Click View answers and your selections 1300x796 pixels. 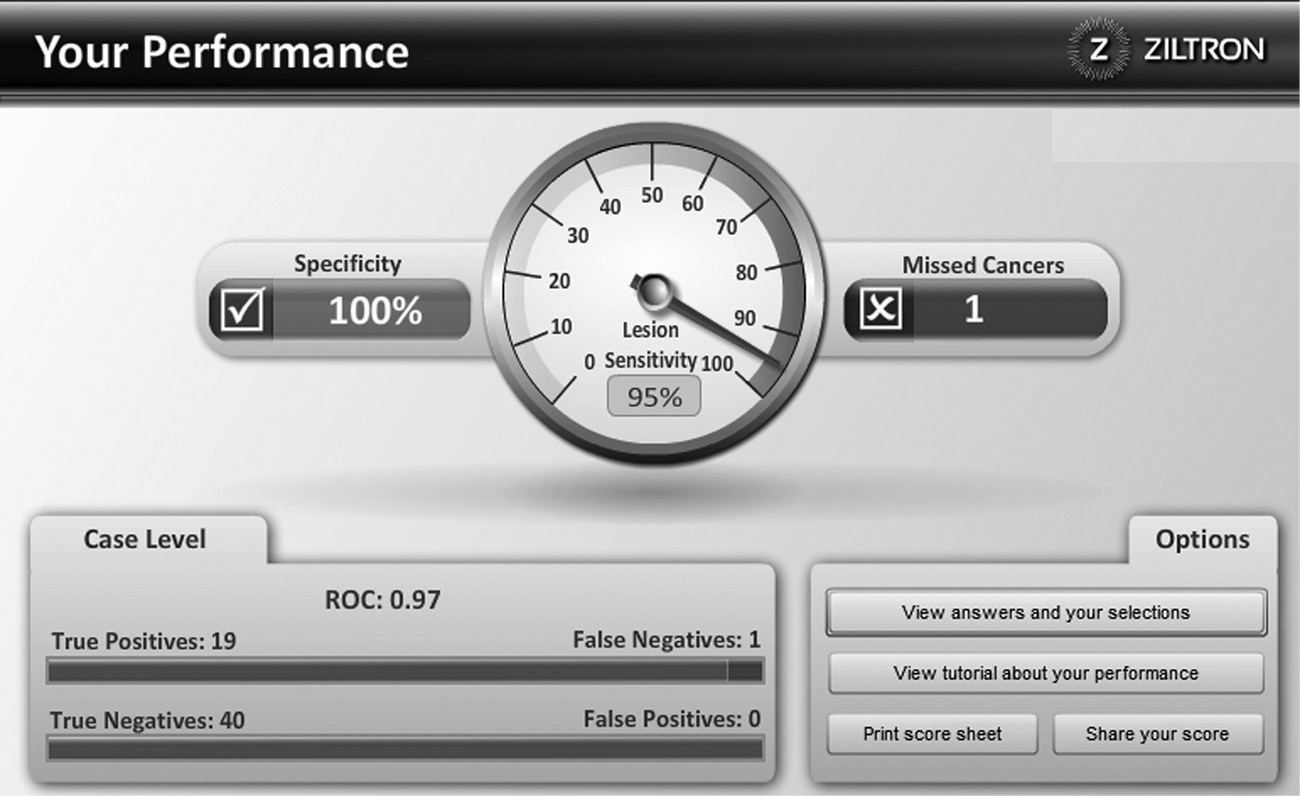click(x=1045, y=612)
